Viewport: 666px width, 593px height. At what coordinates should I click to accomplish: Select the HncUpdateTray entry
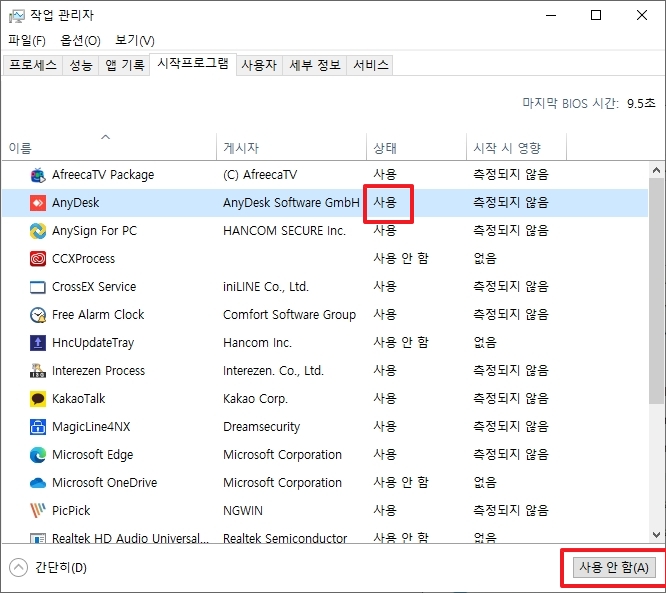(93, 343)
